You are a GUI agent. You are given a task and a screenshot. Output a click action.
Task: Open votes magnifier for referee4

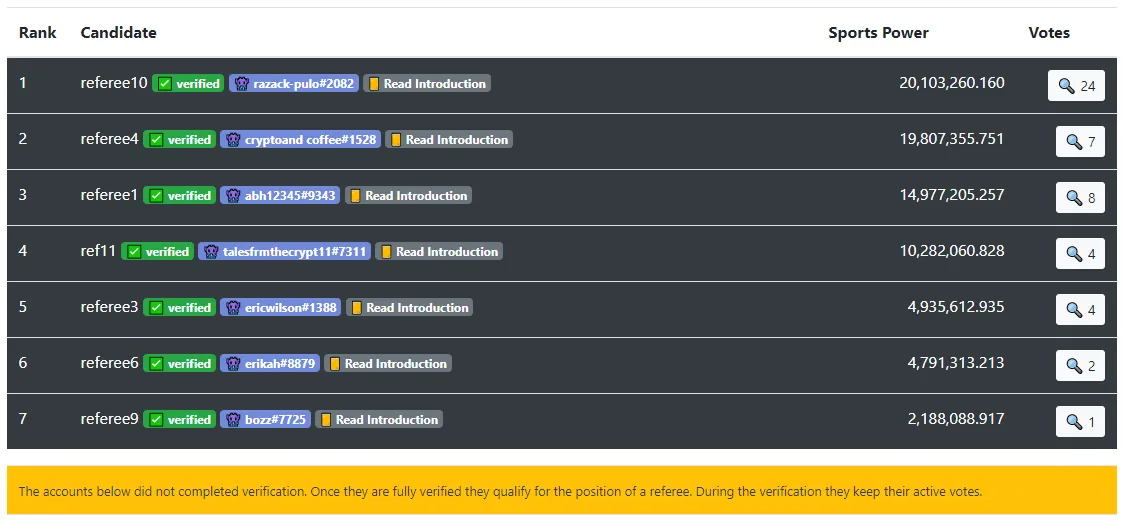click(1080, 141)
